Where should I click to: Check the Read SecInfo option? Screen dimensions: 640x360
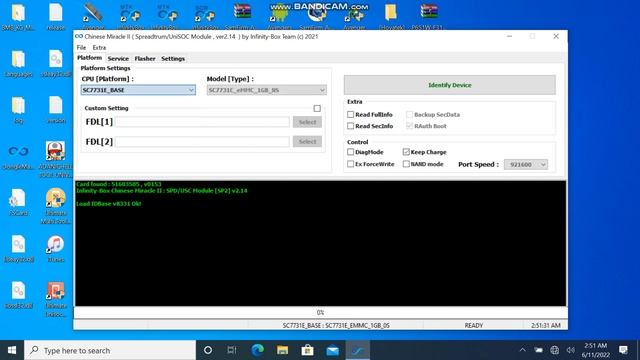tap(351, 126)
